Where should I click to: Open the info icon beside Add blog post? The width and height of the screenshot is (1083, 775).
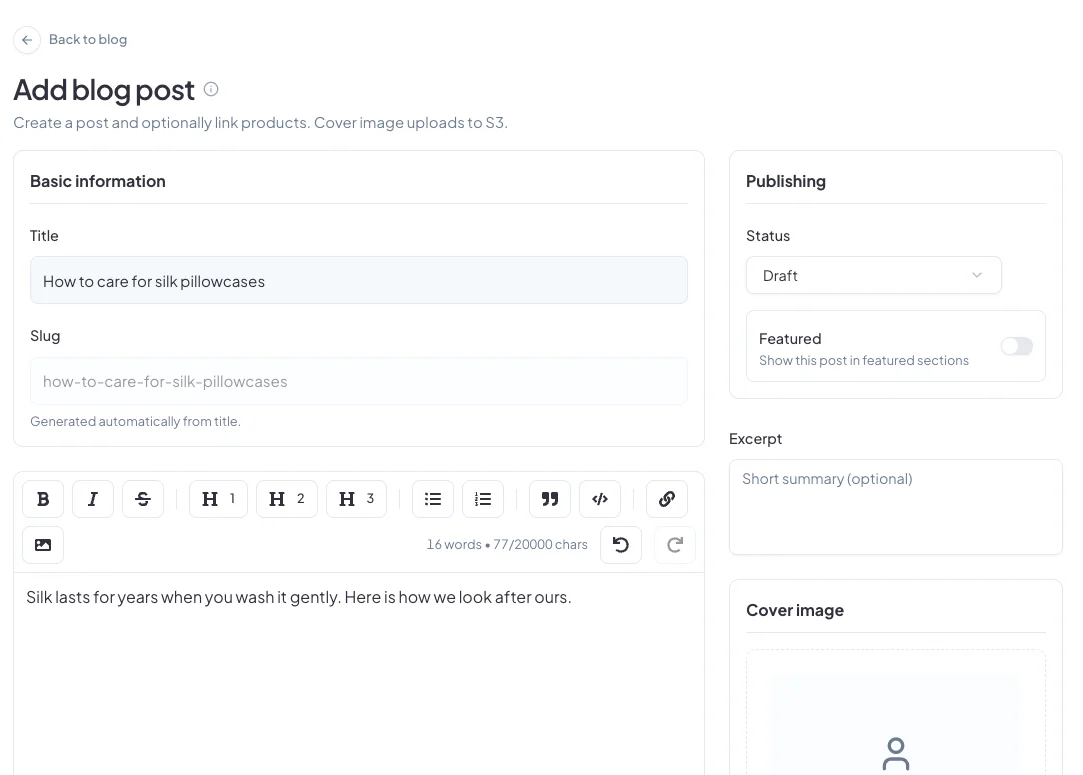tap(211, 89)
